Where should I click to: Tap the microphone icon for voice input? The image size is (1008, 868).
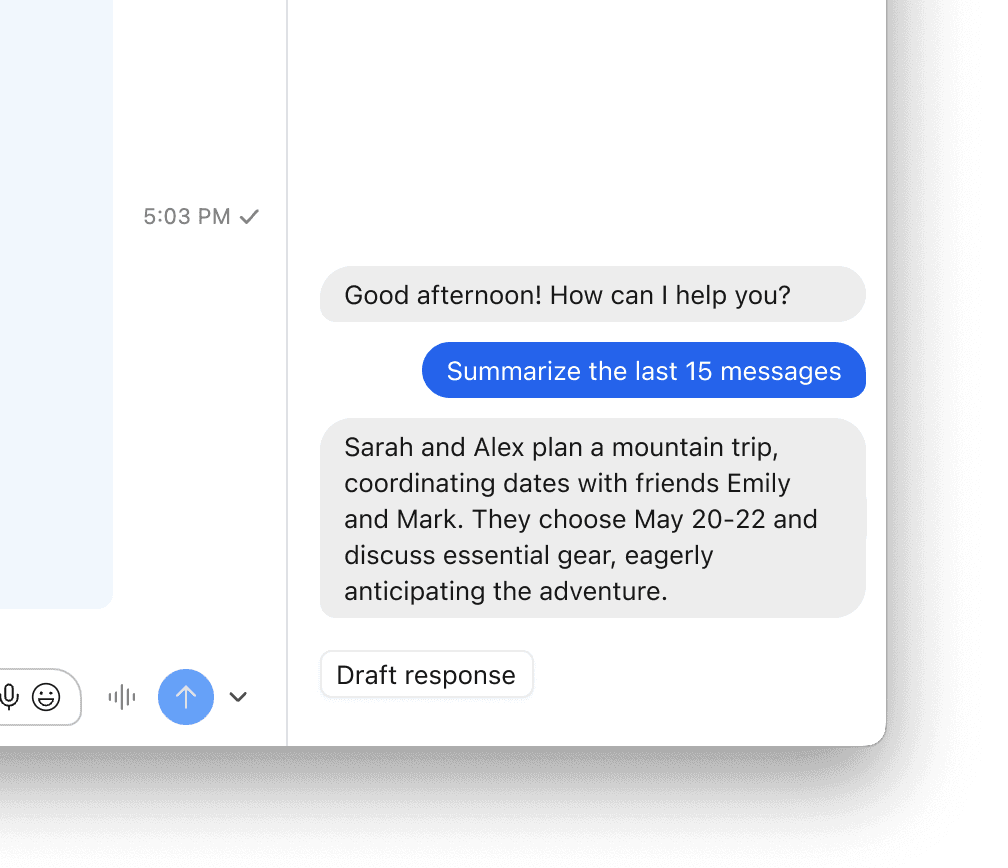coord(10,697)
